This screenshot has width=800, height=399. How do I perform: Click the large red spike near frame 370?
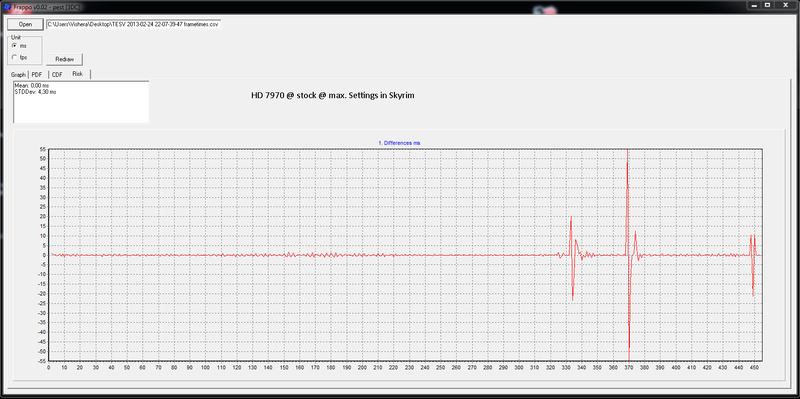pyautogui.click(x=629, y=255)
